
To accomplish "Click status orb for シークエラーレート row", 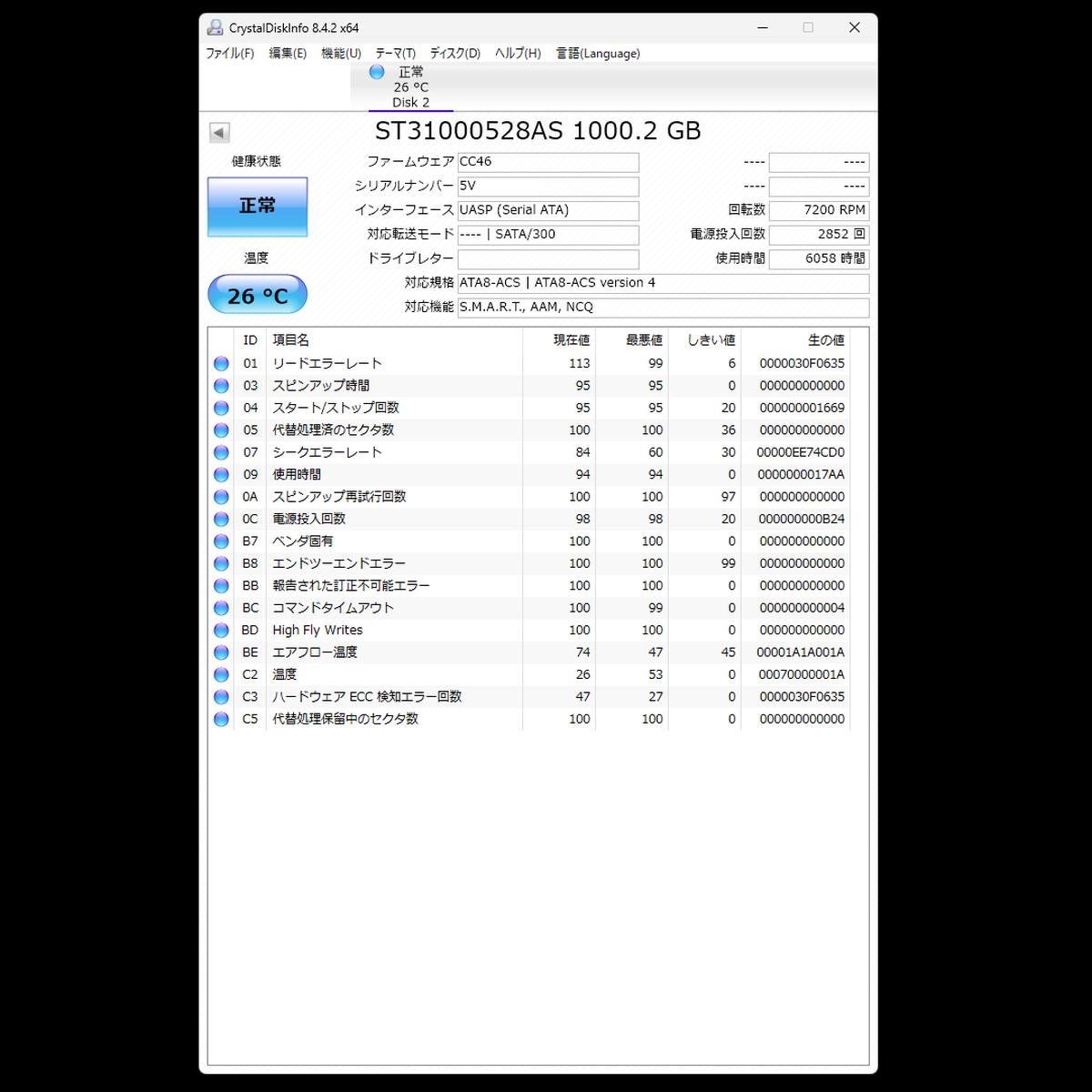I will (221, 452).
